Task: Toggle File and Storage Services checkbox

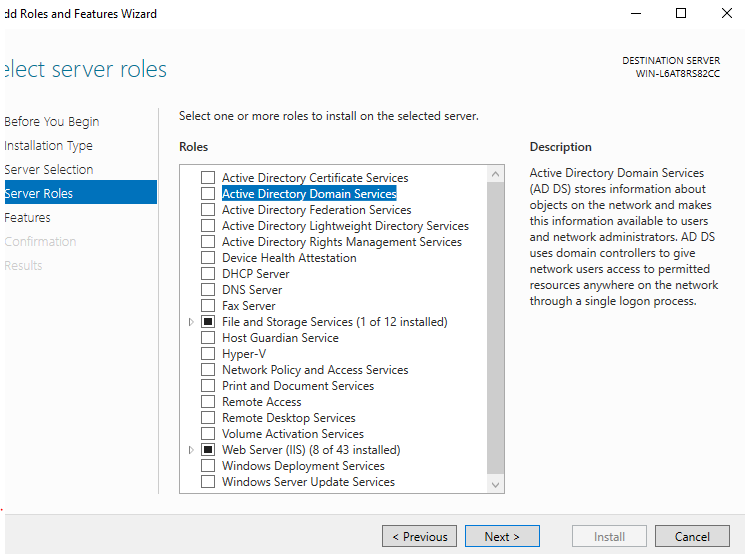Action: coord(208,322)
